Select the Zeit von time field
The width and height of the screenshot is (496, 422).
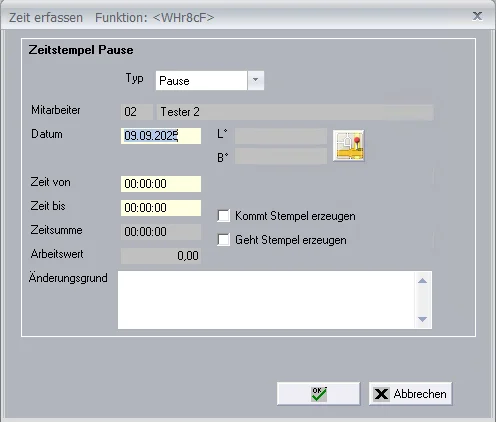(161, 184)
